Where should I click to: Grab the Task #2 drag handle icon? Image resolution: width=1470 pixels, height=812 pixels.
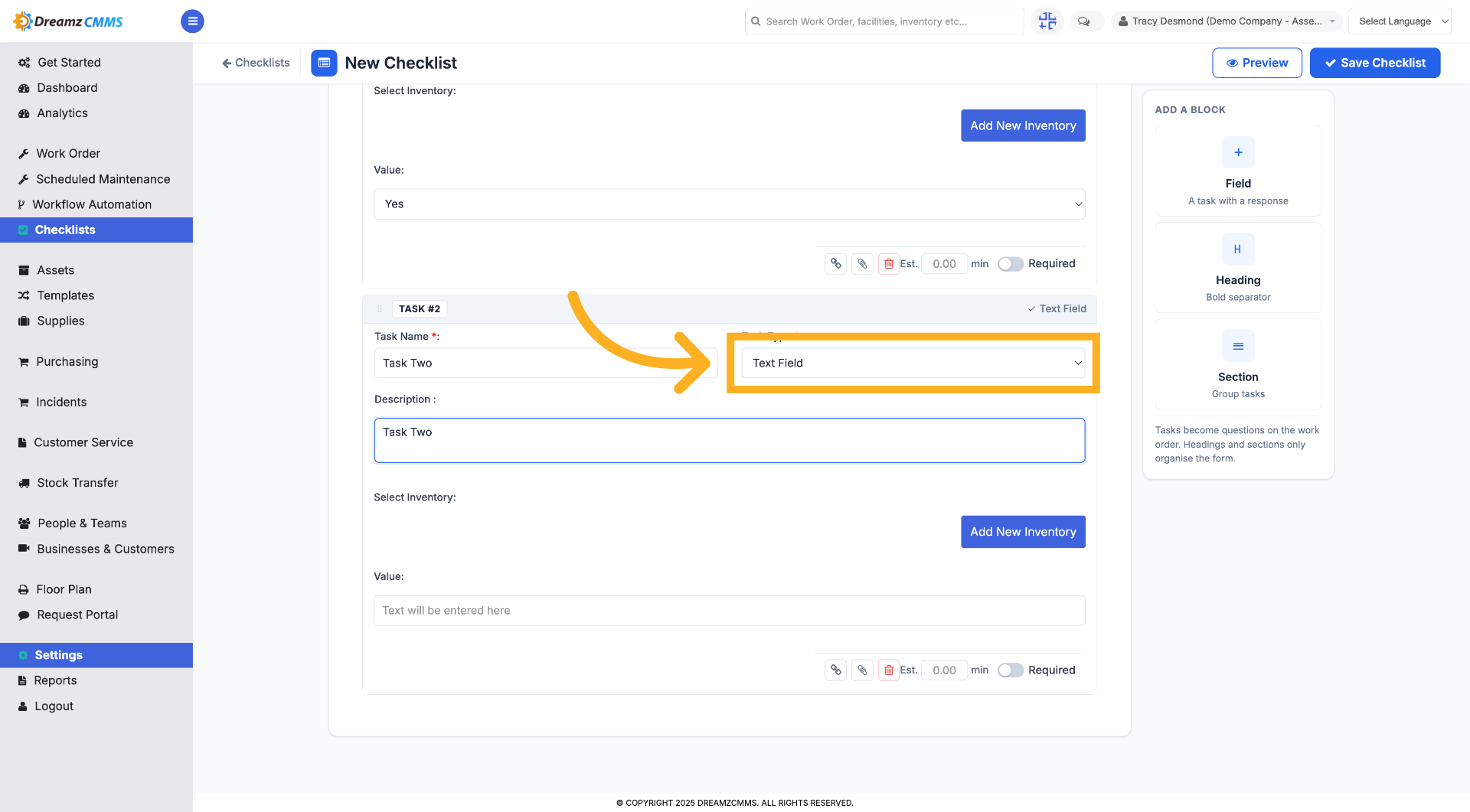click(379, 309)
